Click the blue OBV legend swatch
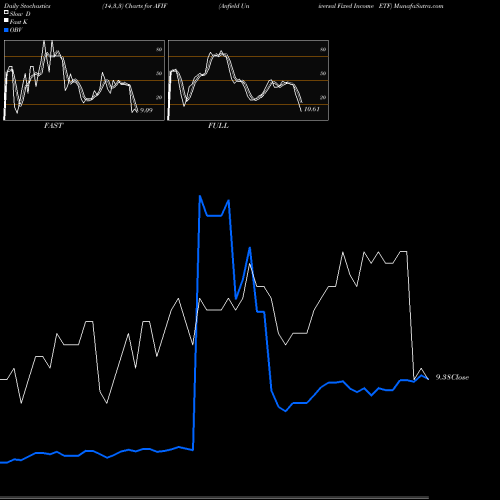Screen dimensions: 500x500 click(6, 30)
